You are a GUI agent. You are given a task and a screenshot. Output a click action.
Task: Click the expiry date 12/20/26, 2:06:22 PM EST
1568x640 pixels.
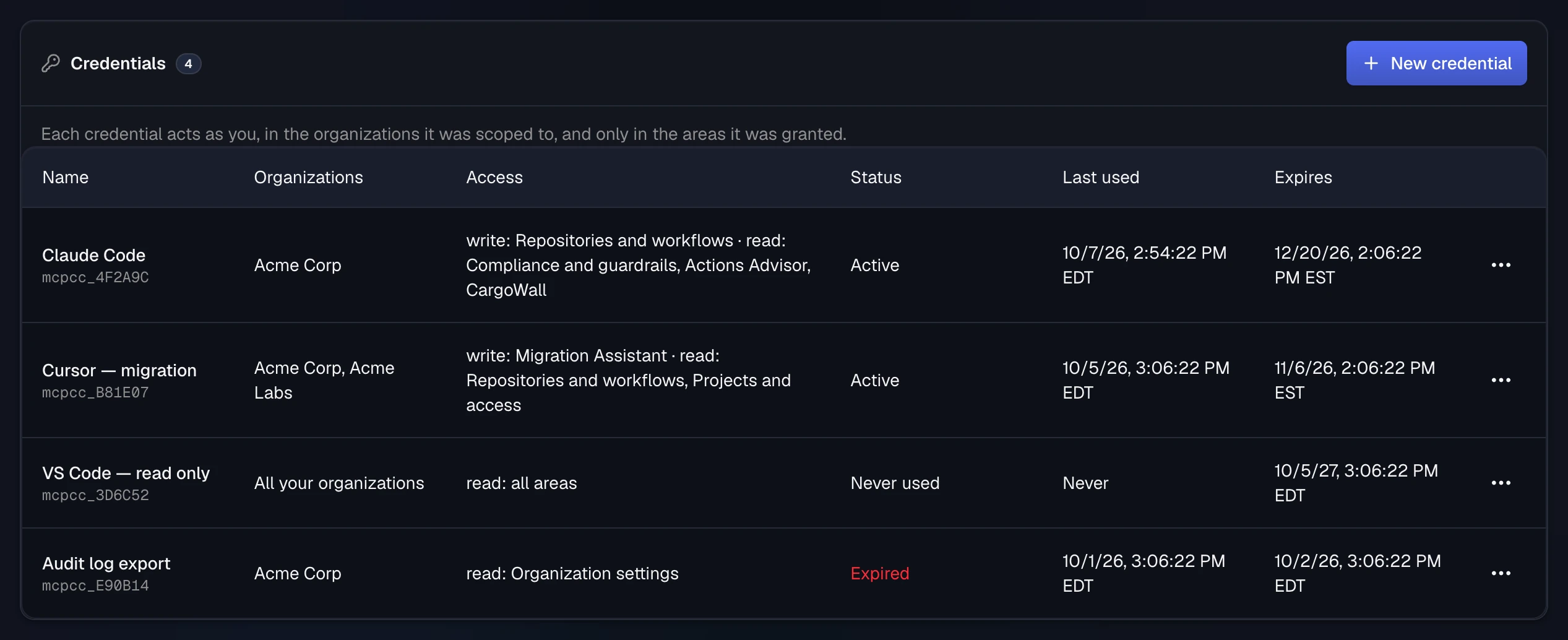coord(1348,265)
